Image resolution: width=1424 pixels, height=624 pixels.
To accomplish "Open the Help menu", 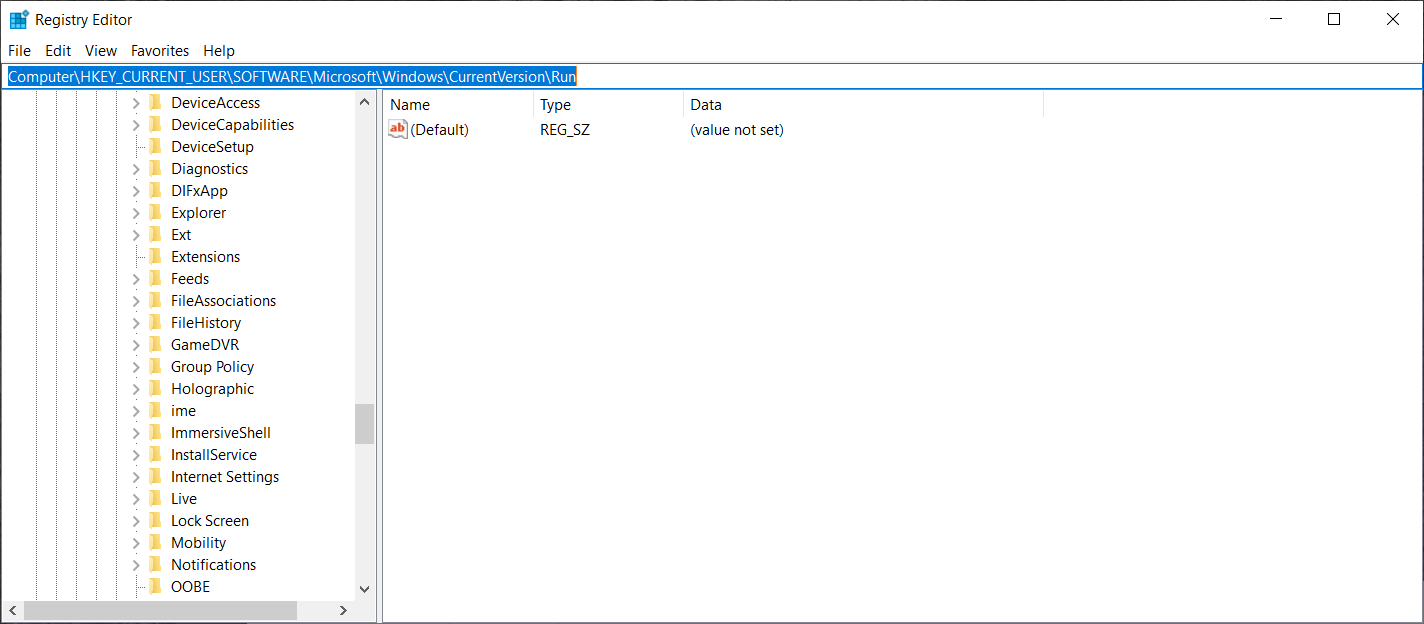I will tap(219, 50).
